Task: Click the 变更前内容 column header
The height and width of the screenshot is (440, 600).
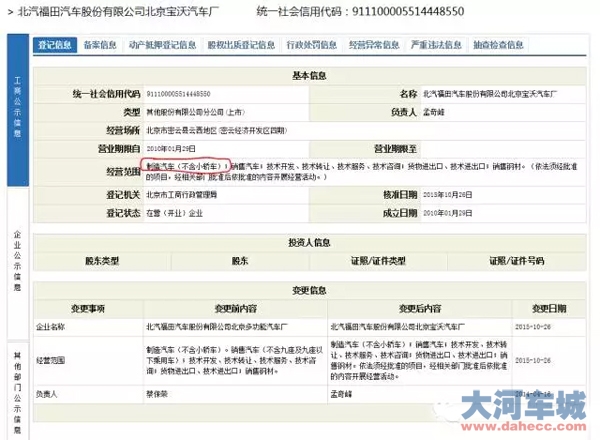Action: 235,308
